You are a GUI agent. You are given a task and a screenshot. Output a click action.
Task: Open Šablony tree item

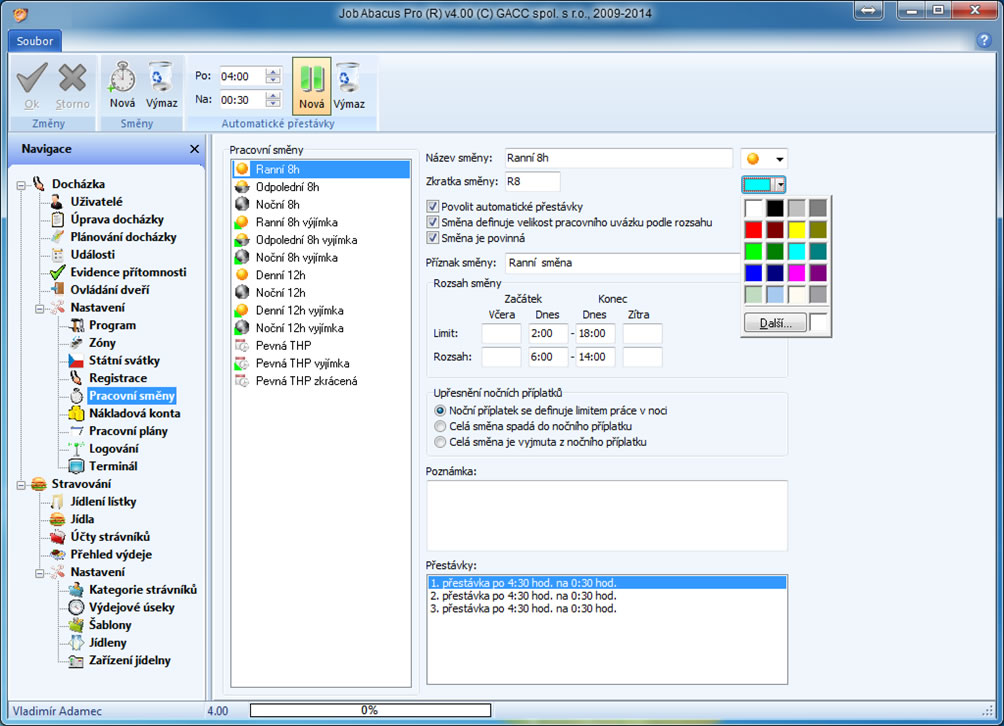point(110,625)
